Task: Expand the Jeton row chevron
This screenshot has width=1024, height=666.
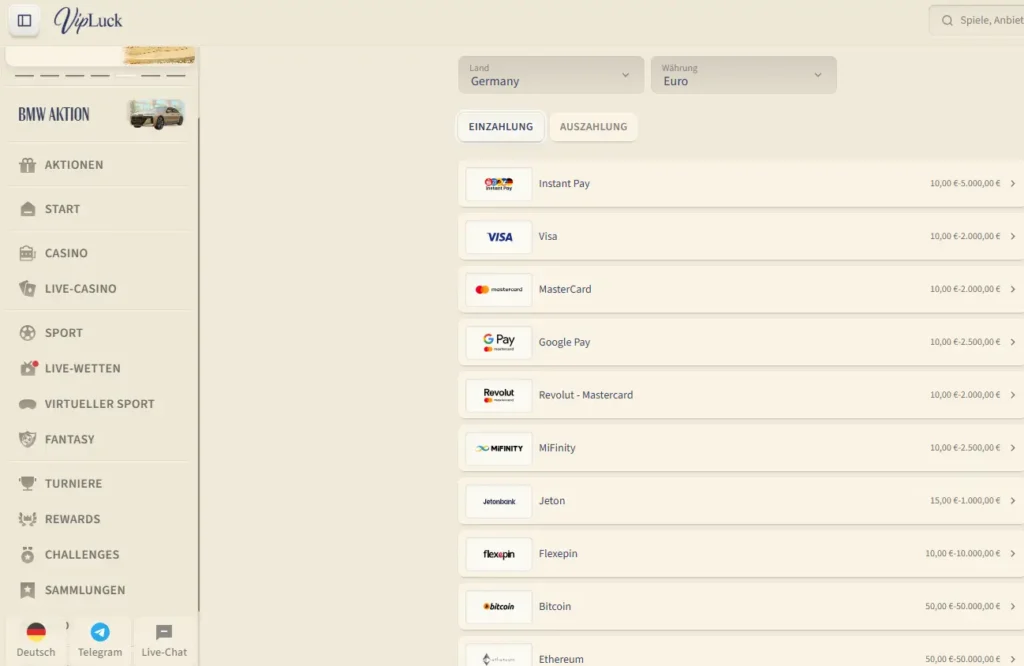Action: coord(1013,501)
